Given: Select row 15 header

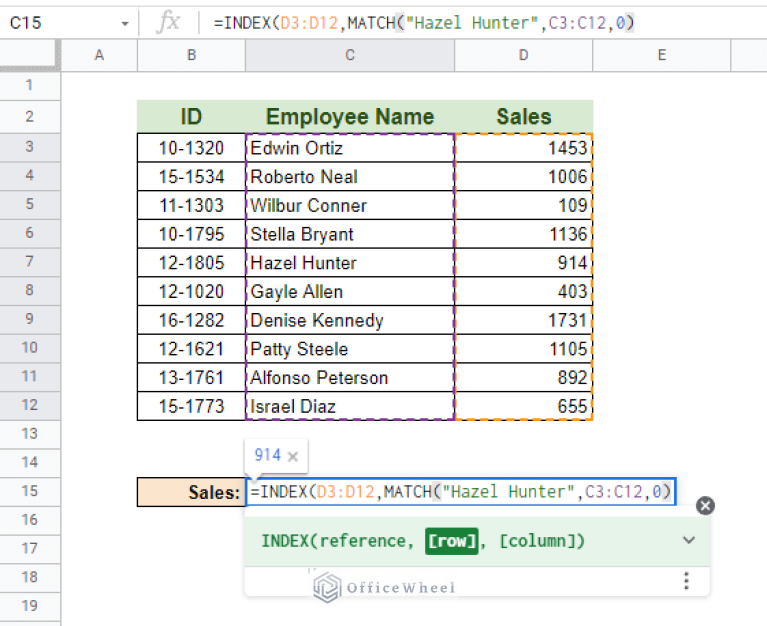Looking at the screenshot, I should tap(29, 491).
